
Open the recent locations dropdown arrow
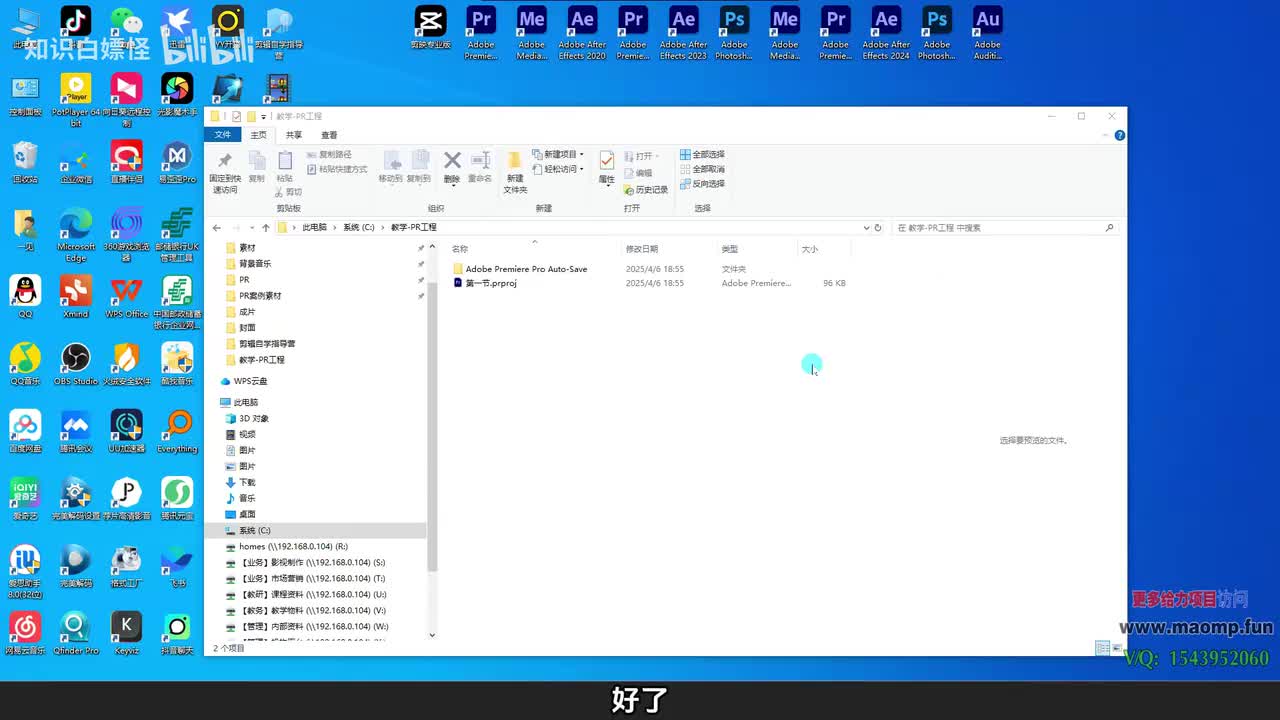click(x=252, y=228)
